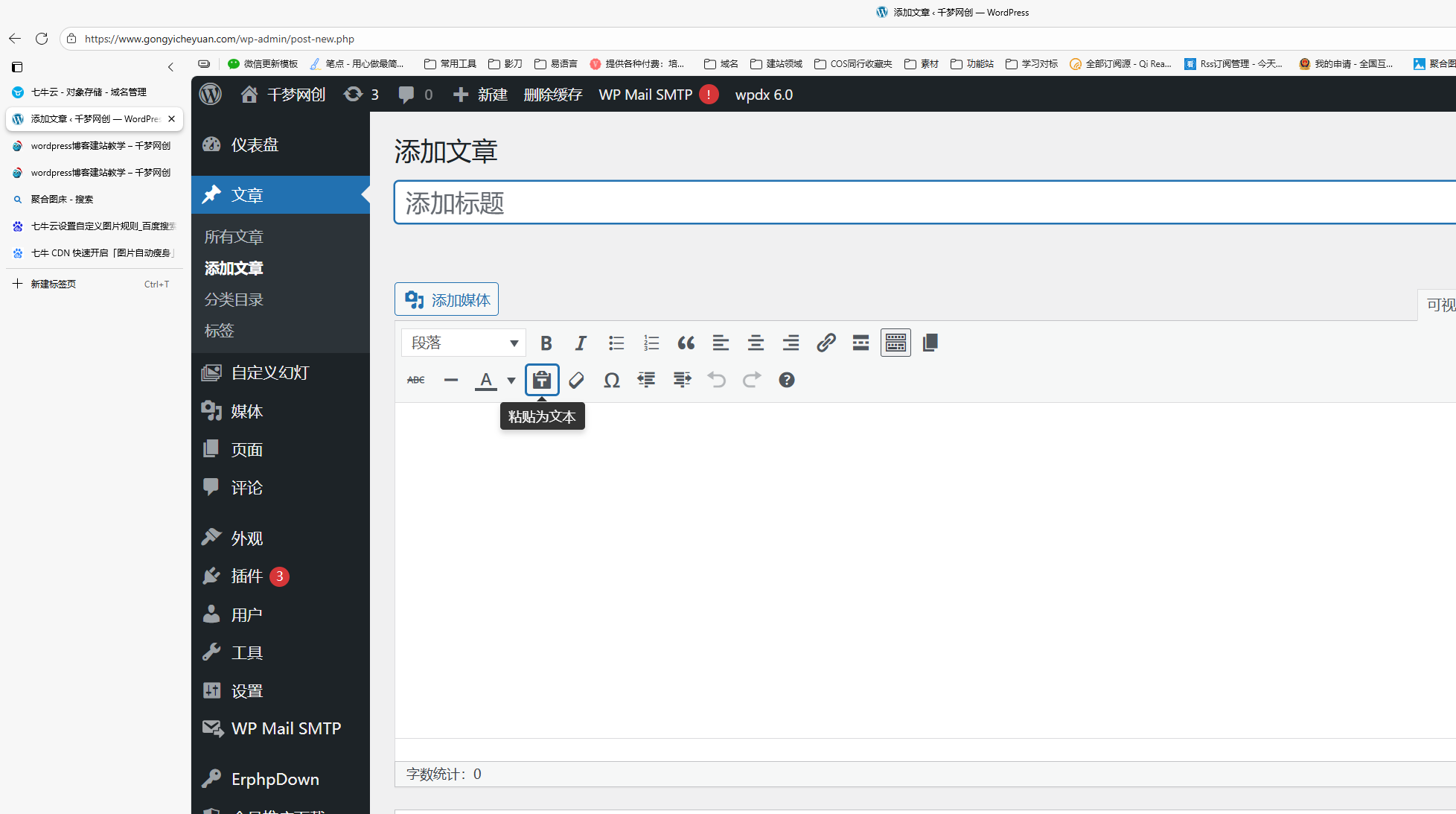This screenshot has height=814, width=1456.
Task: Toggle the paste as text button
Action: point(542,381)
